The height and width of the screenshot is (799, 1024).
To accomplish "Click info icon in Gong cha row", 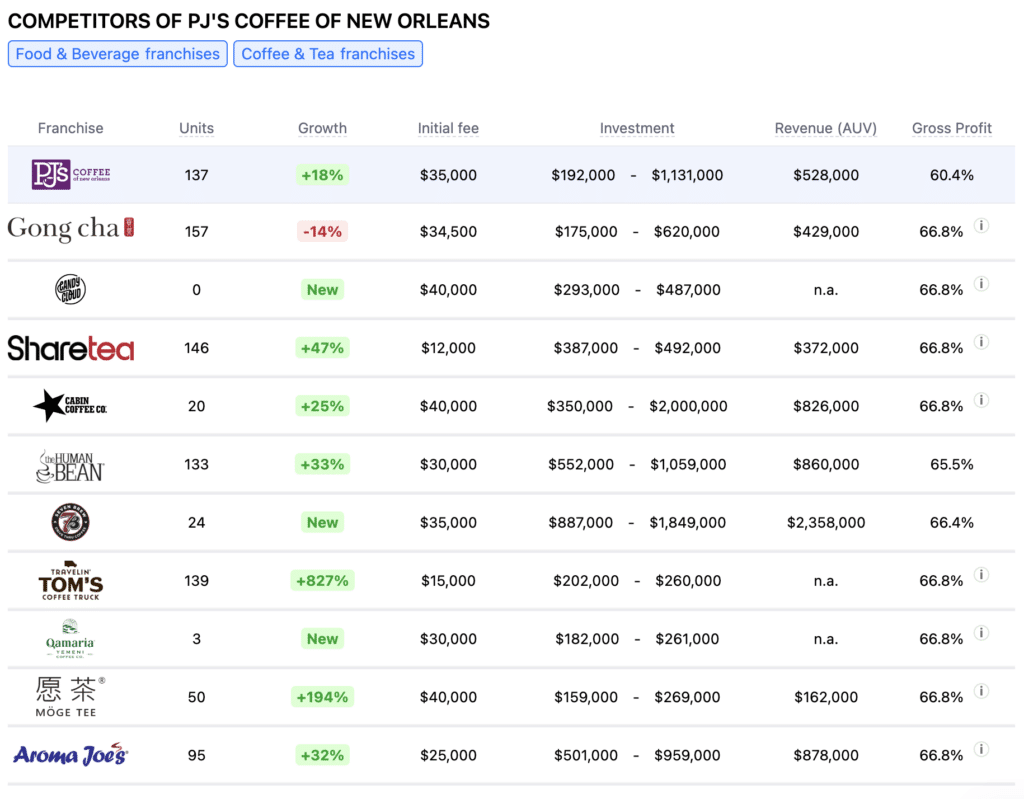I will pyautogui.click(x=981, y=225).
